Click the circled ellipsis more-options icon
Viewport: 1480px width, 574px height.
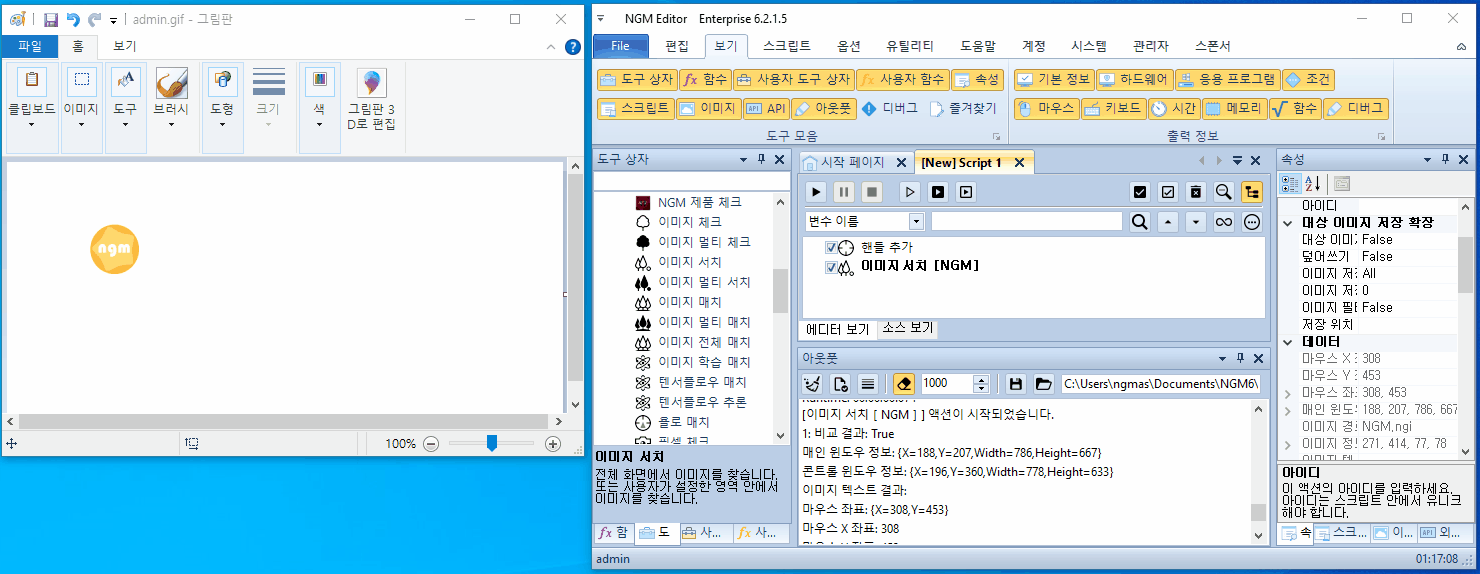[x=1251, y=222]
